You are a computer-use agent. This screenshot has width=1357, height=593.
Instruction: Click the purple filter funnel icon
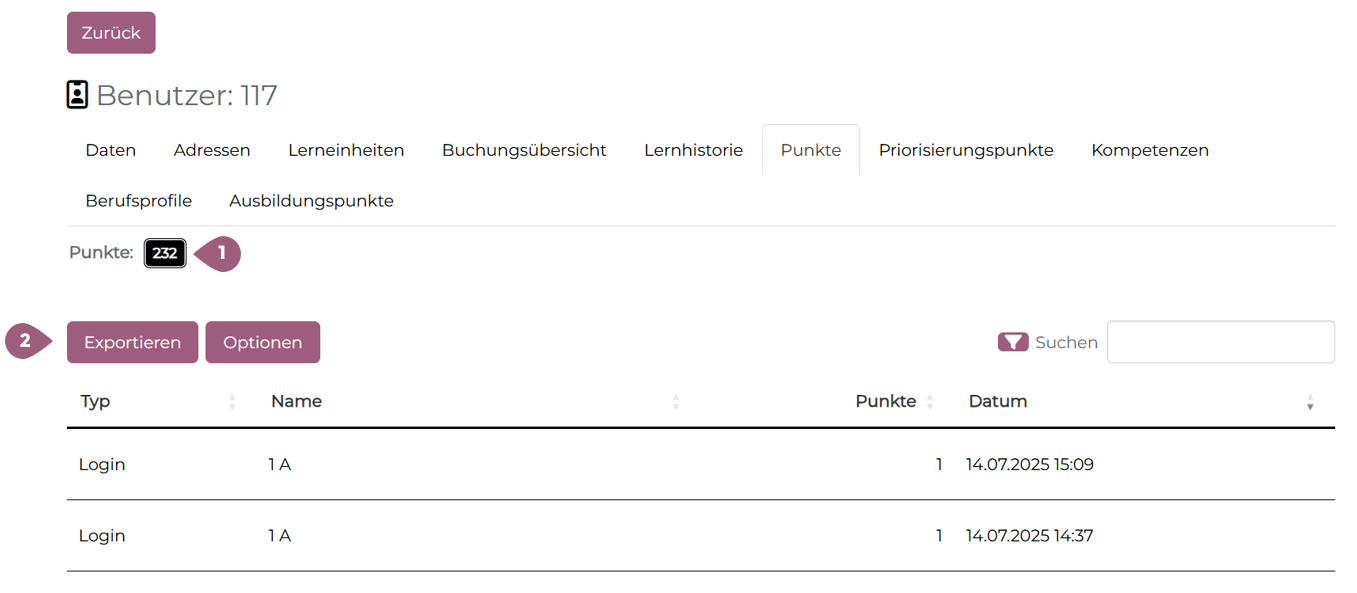1013,342
